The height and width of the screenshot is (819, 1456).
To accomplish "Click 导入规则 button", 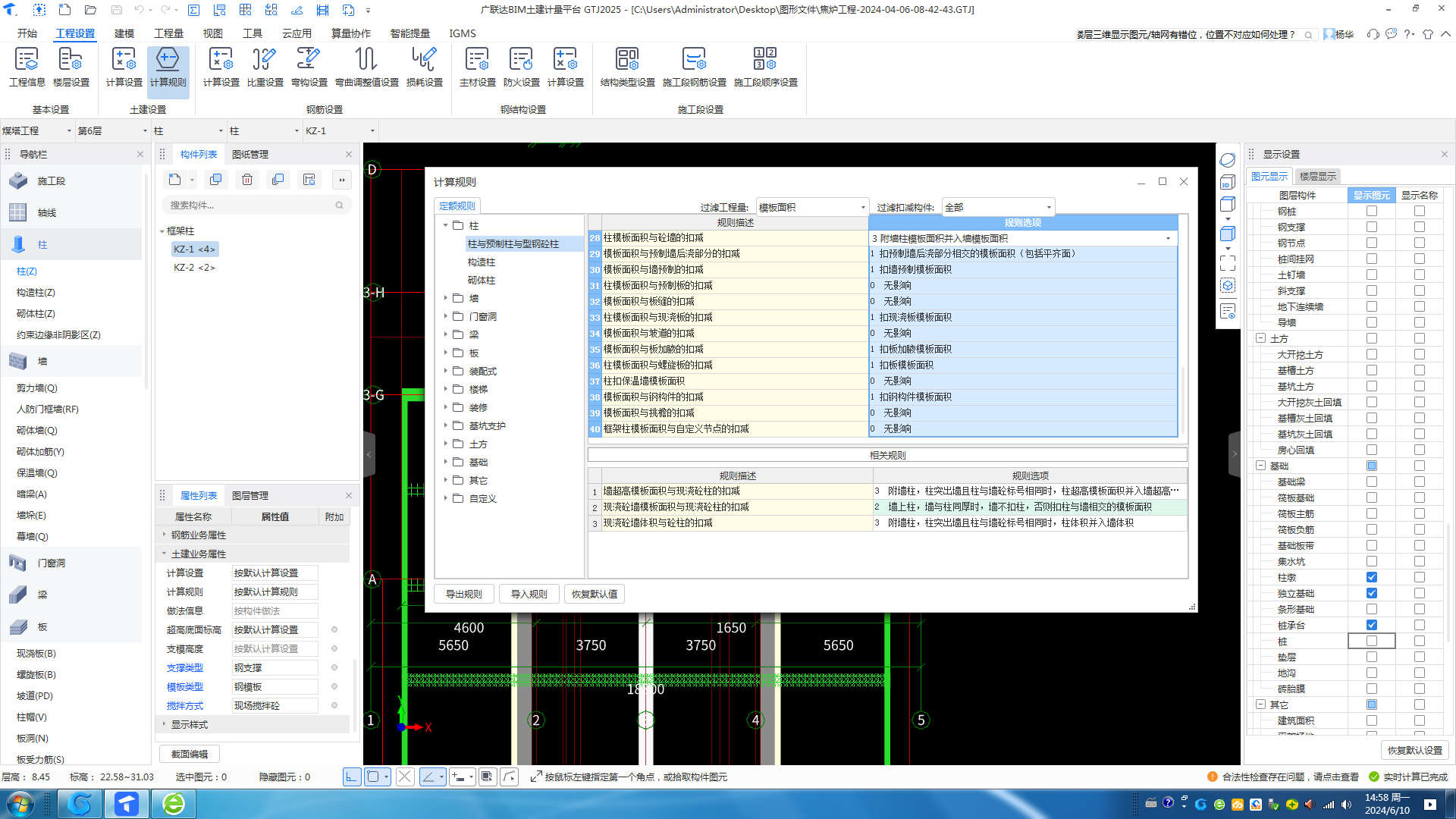I will [529, 595].
